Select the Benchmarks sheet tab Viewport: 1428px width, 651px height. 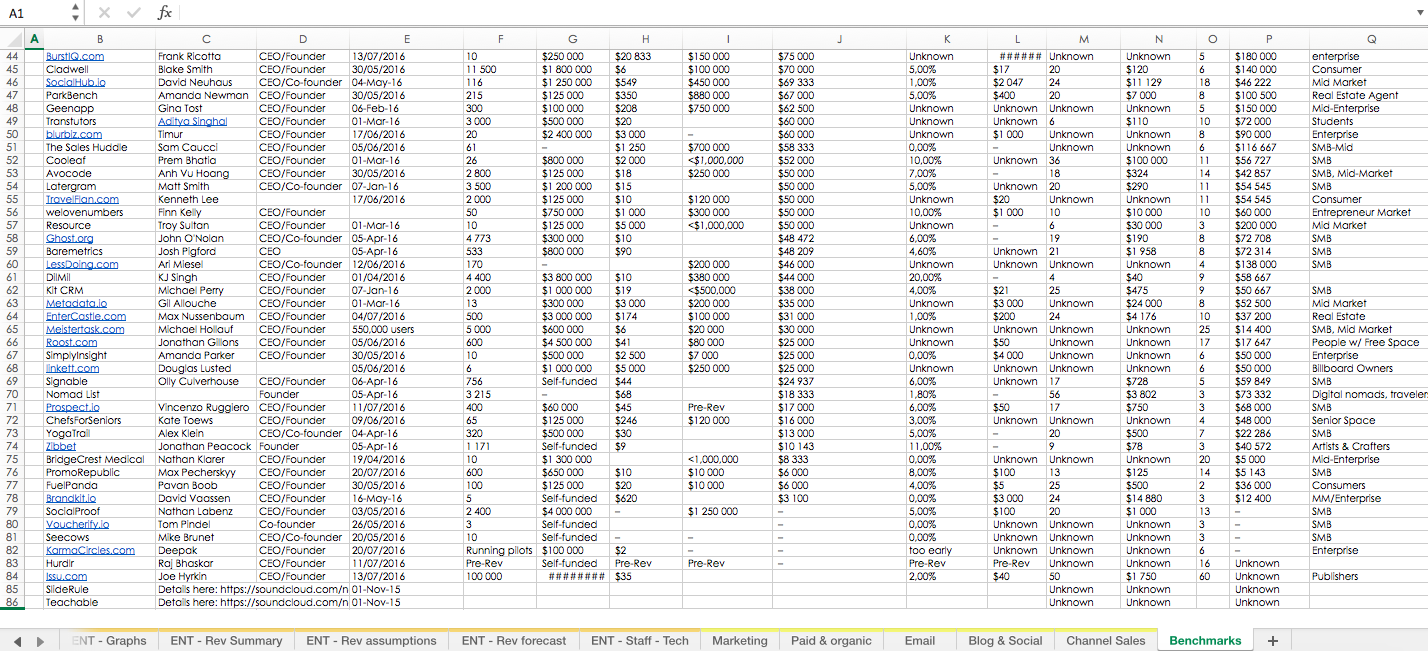click(x=1205, y=641)
